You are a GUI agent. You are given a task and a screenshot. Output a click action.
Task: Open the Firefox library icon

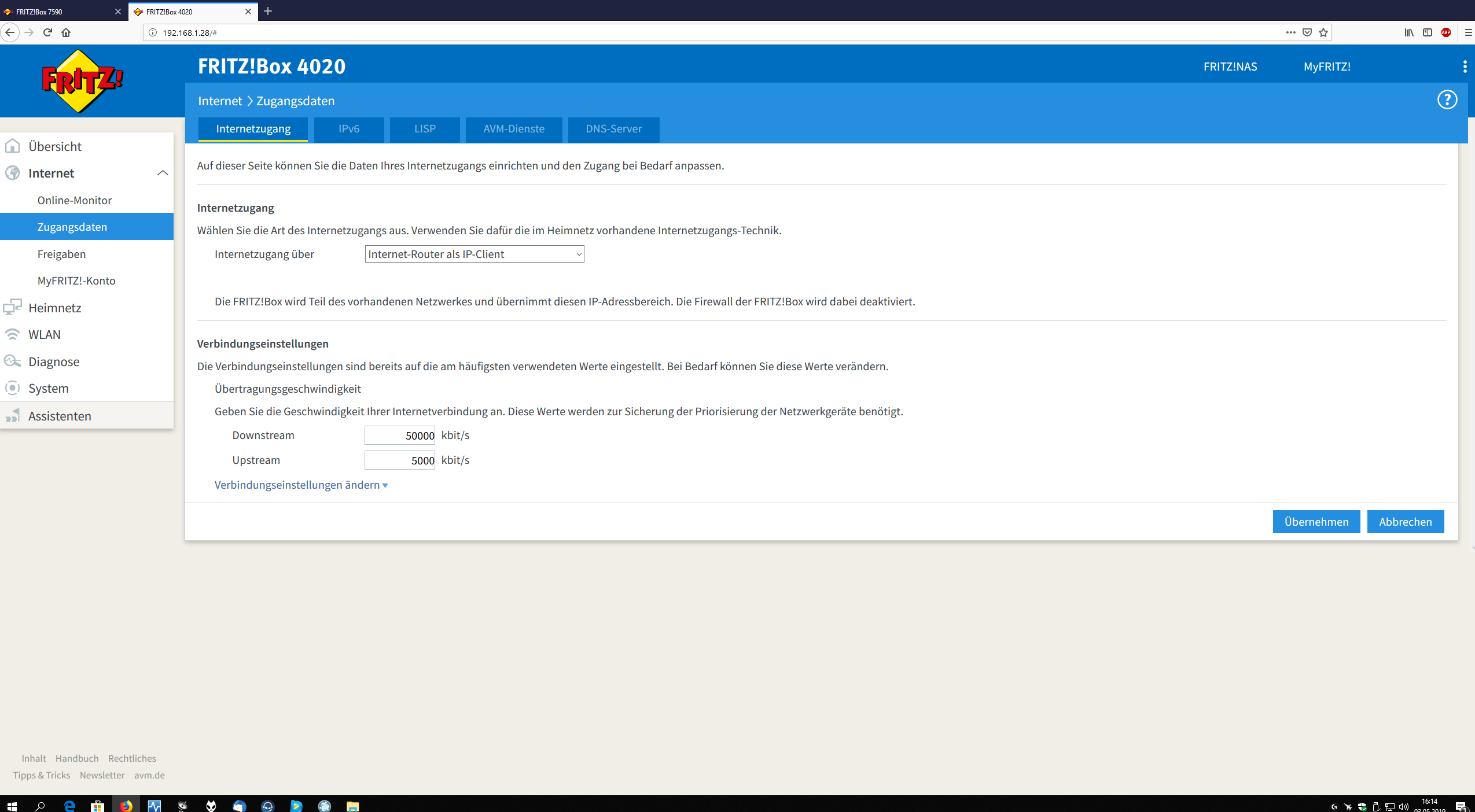1409,32
